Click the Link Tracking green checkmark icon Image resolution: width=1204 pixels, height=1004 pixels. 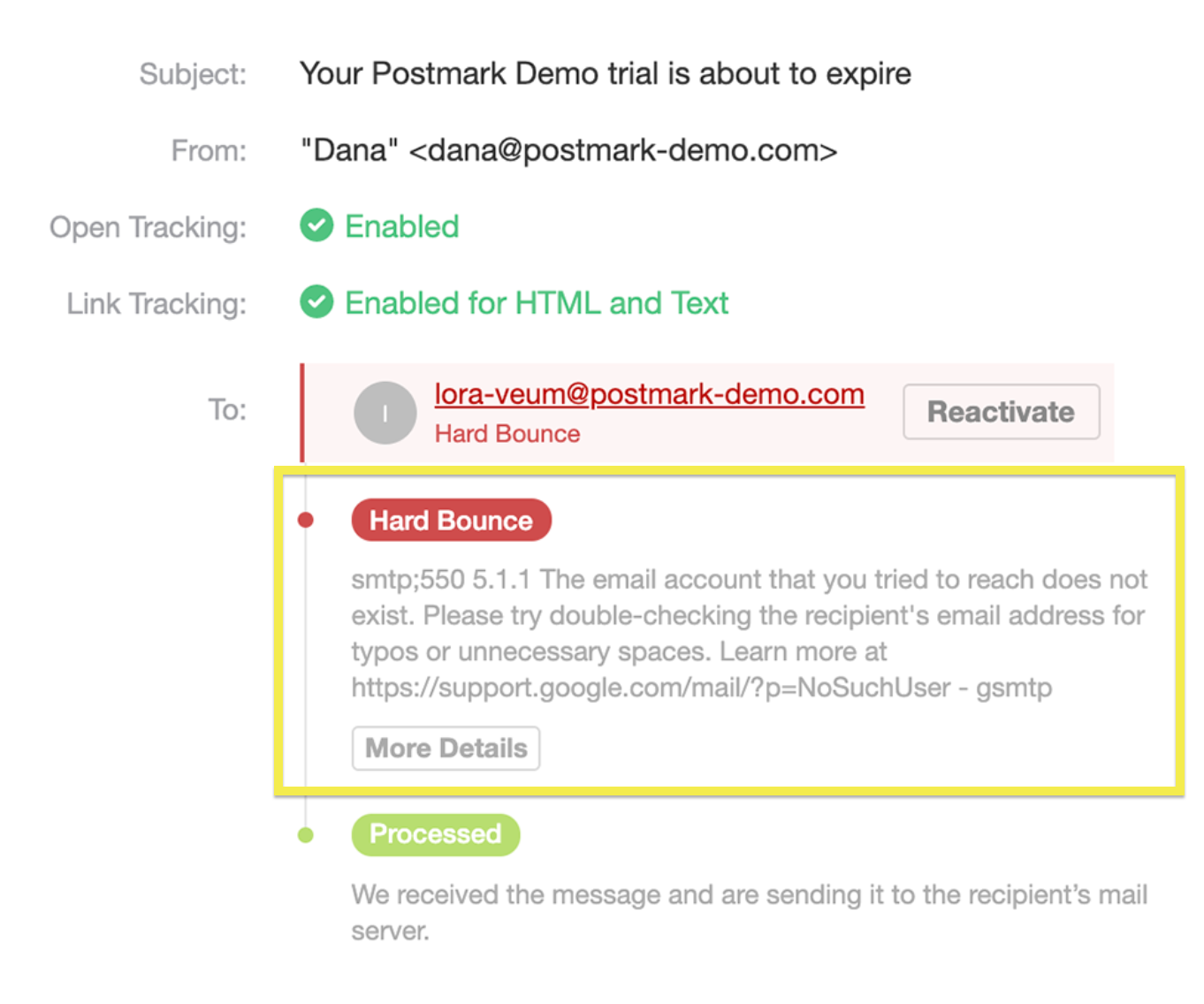point(316,302)
